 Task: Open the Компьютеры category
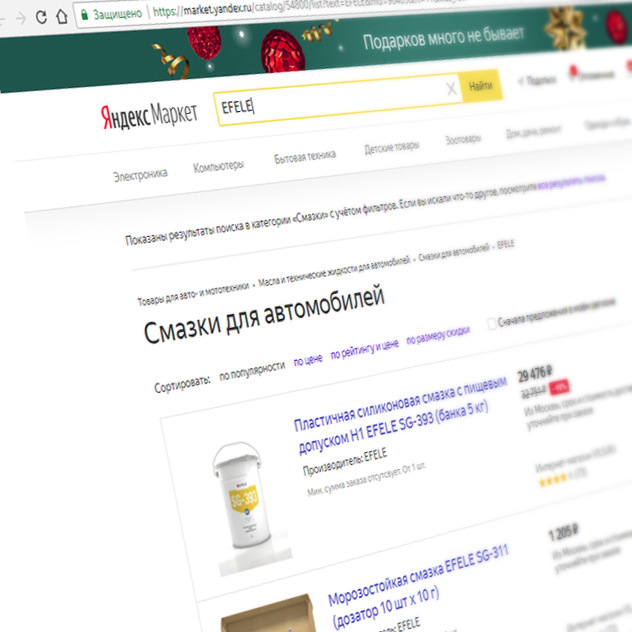(x=218, y=166)
